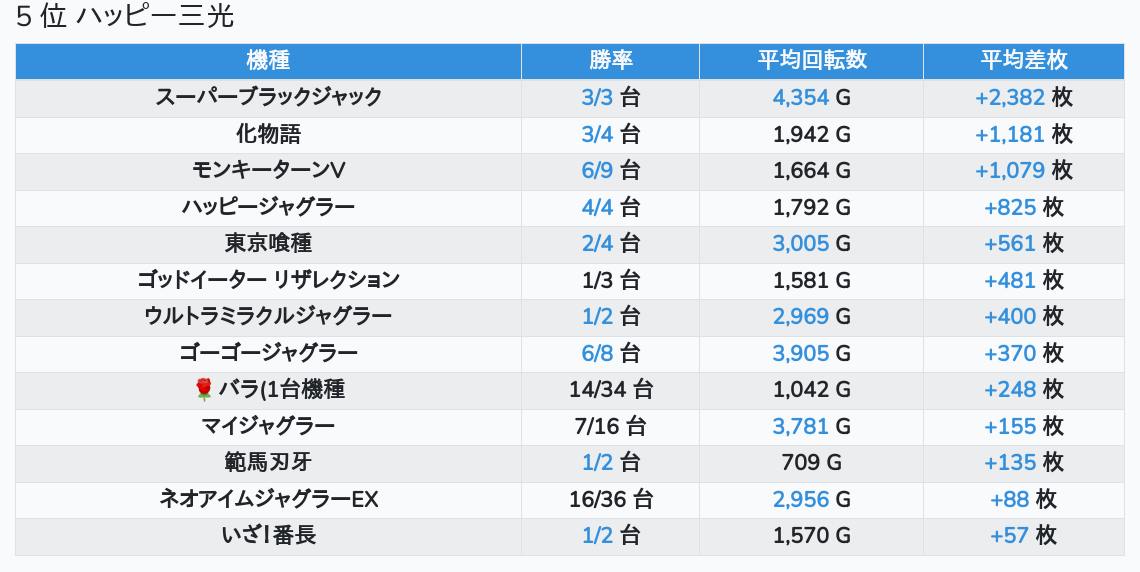Image resolution: width=1140 pixels, height=572 pixels.
Task: Sort table by 勝率 column header
Action: [x=610, y=61]
